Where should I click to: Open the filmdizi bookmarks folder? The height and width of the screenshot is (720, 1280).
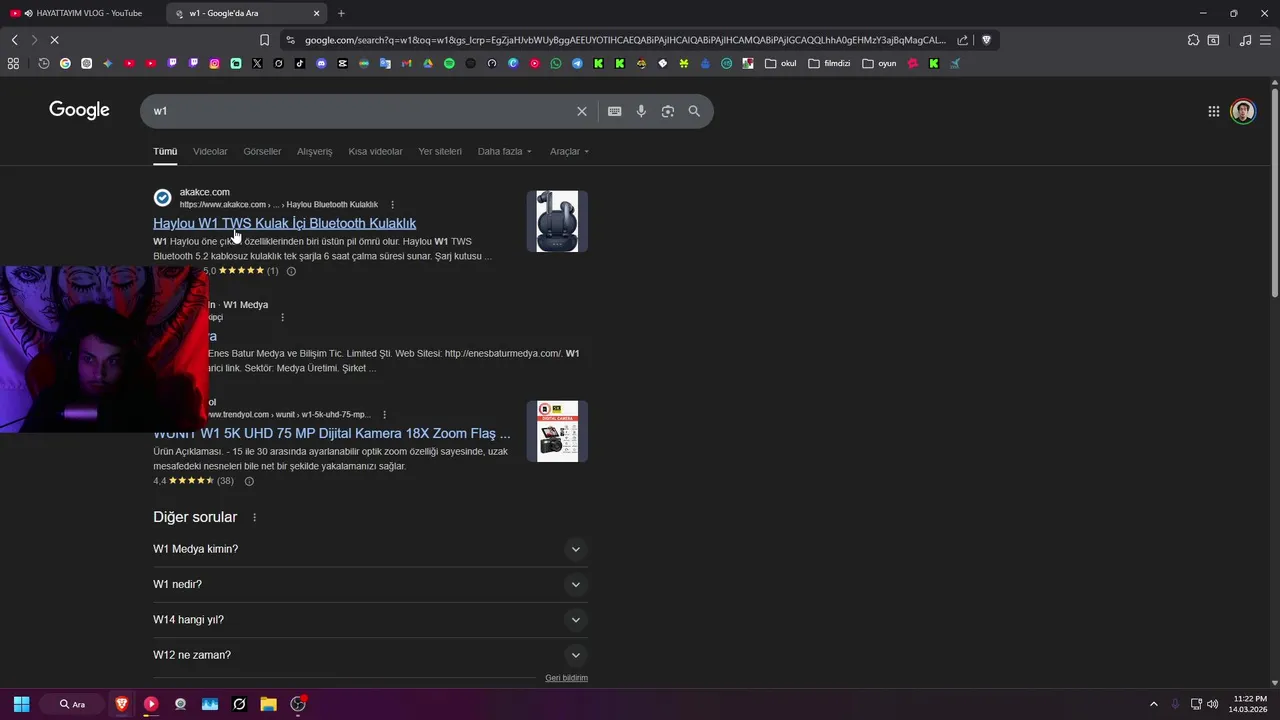(x=829, y=63)
